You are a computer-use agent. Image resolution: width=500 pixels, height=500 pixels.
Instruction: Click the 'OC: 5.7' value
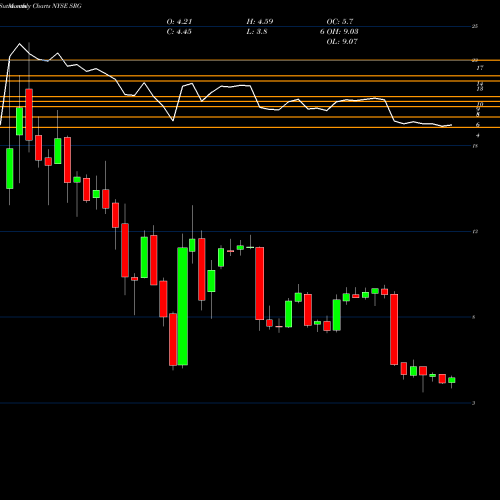pyautogui.click(x=340, y=22)
